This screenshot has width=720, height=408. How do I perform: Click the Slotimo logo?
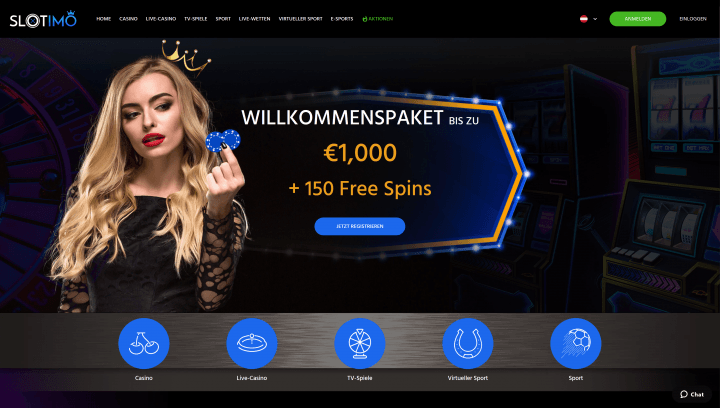pos(43,19)
